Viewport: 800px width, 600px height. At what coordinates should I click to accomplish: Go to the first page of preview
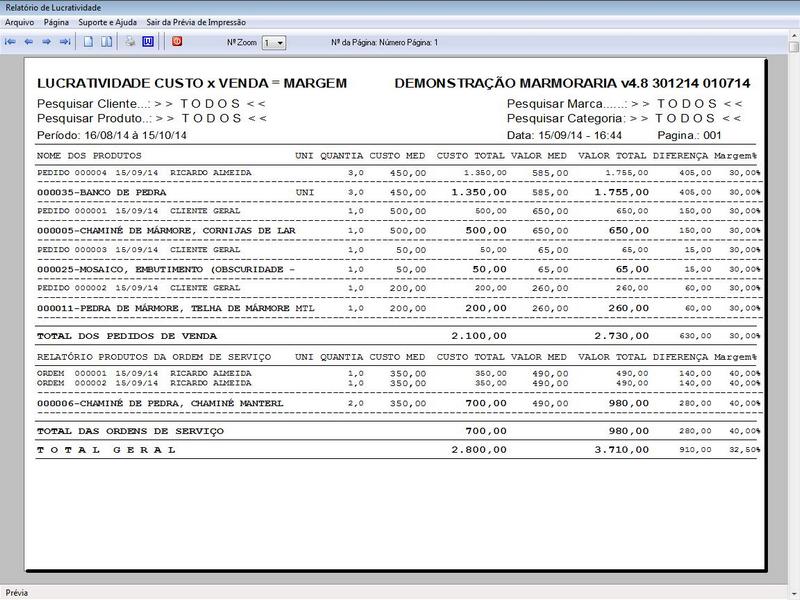point(10,42)
